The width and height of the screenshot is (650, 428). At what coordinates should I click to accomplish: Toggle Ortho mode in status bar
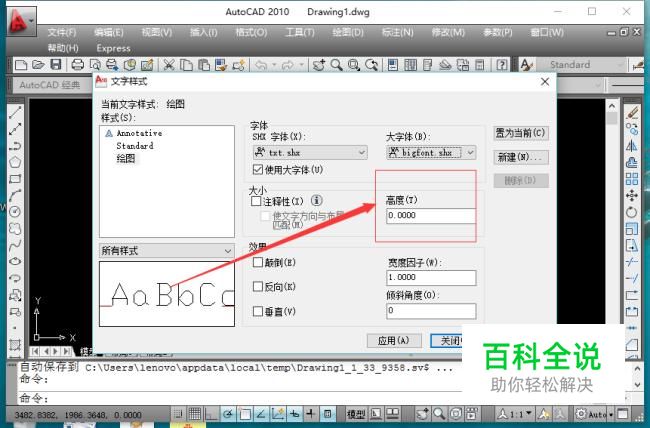point(211,413)
